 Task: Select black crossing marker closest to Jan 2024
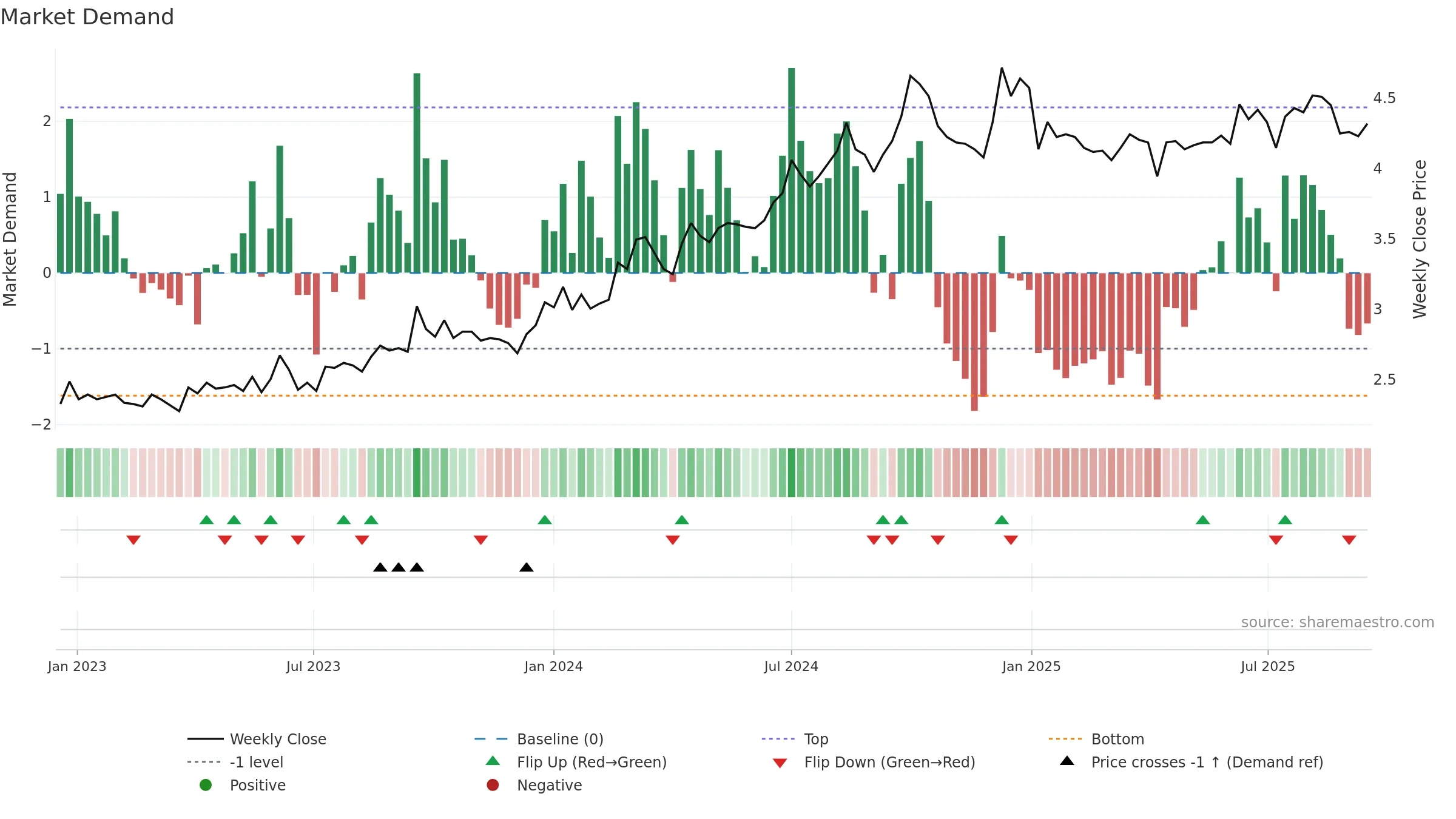[x=527, y=567]
